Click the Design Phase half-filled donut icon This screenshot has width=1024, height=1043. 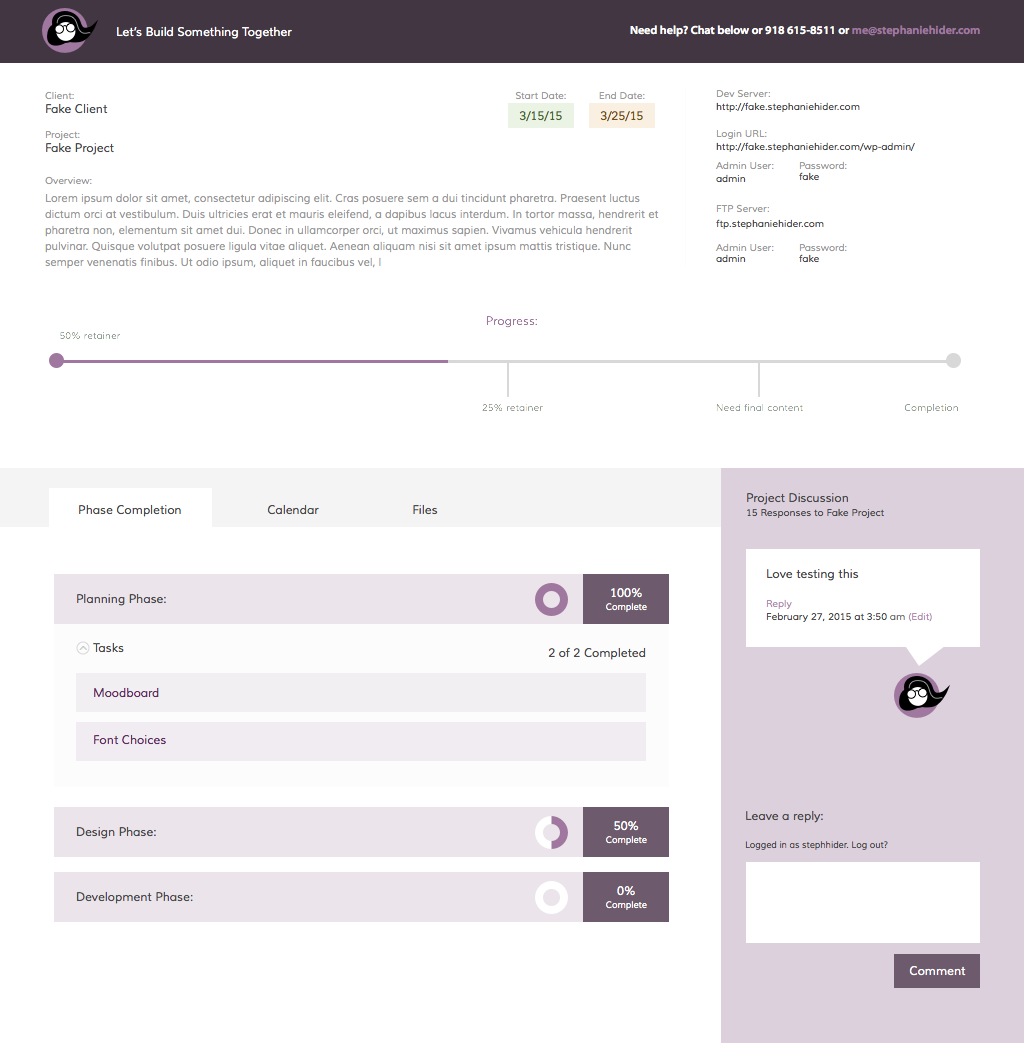(x=551, y=832)
